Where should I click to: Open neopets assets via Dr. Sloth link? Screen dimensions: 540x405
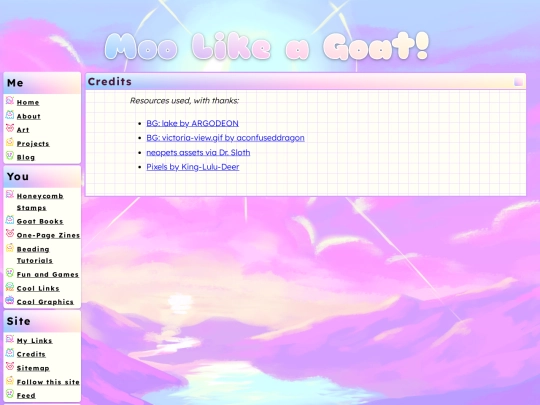tap(198, 153)
